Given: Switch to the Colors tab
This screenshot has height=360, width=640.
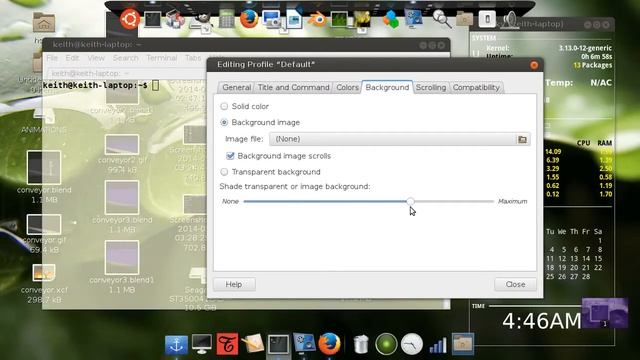Looking at the screenshot, I should pyautogui.click(x=347, y=87).
